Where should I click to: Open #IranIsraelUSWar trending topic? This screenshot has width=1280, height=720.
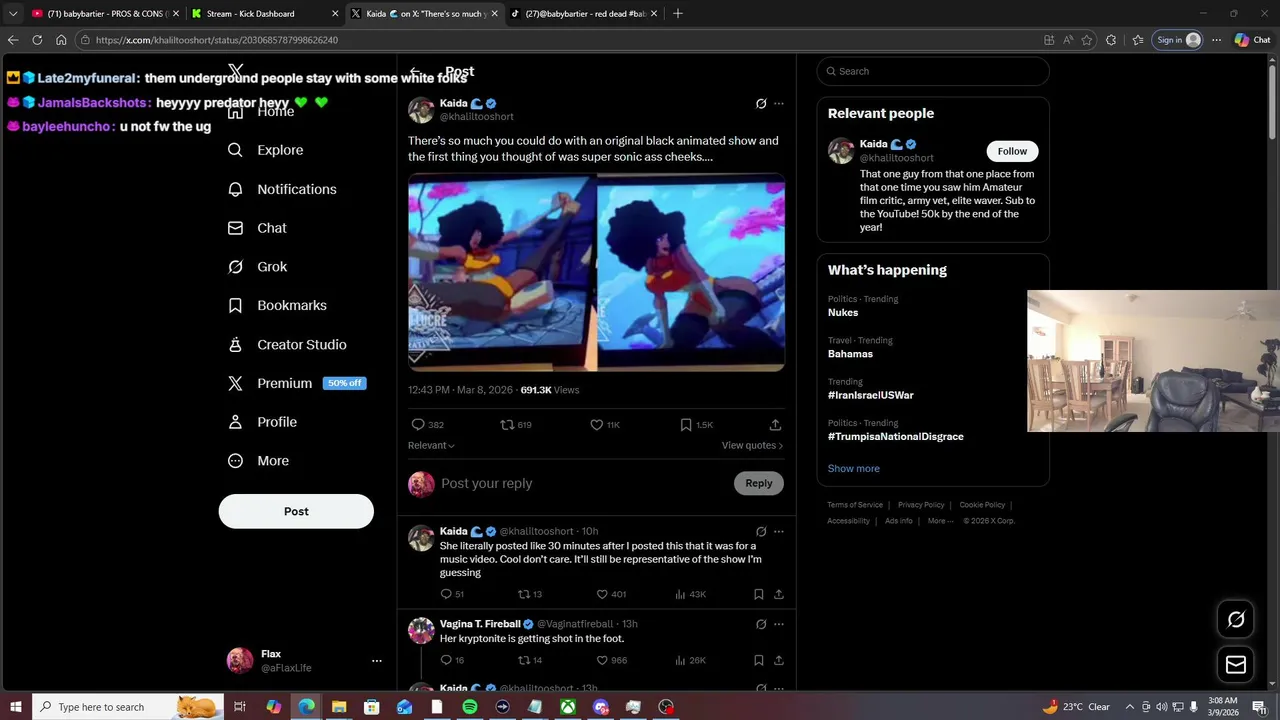coord(871,395)
